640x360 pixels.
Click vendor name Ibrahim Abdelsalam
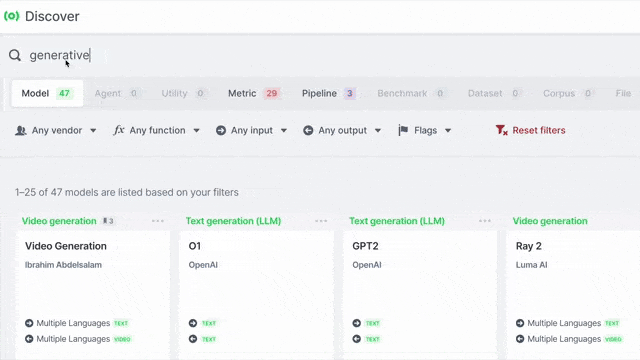tap(63, 265)
